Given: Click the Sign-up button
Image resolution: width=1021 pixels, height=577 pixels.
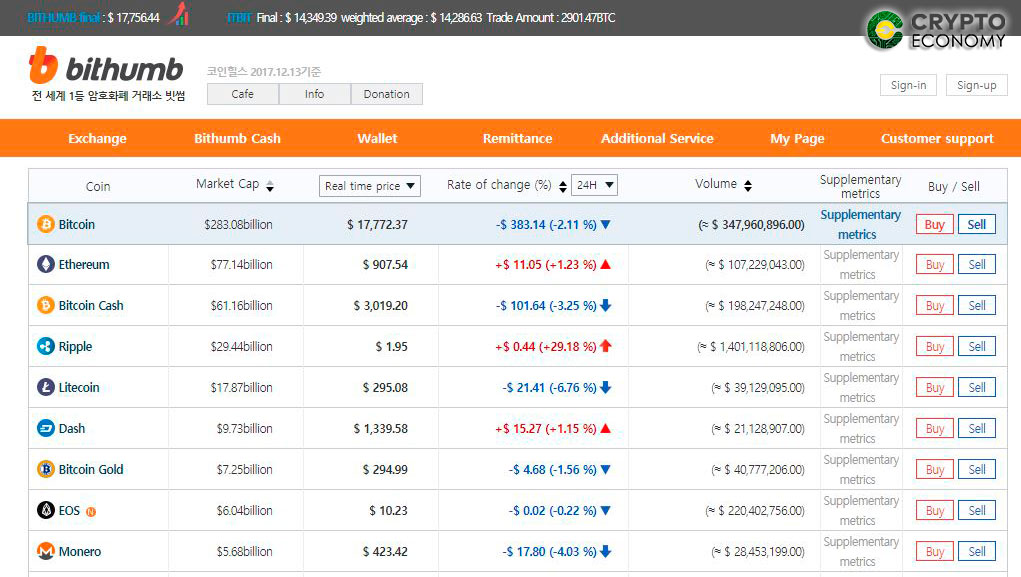Looking at the screenshot, I should click(x=977, y=85).
